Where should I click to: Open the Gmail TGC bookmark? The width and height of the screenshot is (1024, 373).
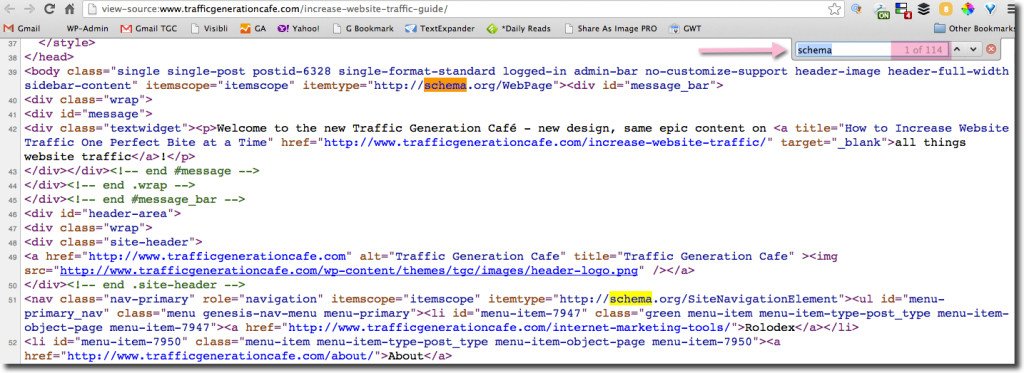(150, 29)
